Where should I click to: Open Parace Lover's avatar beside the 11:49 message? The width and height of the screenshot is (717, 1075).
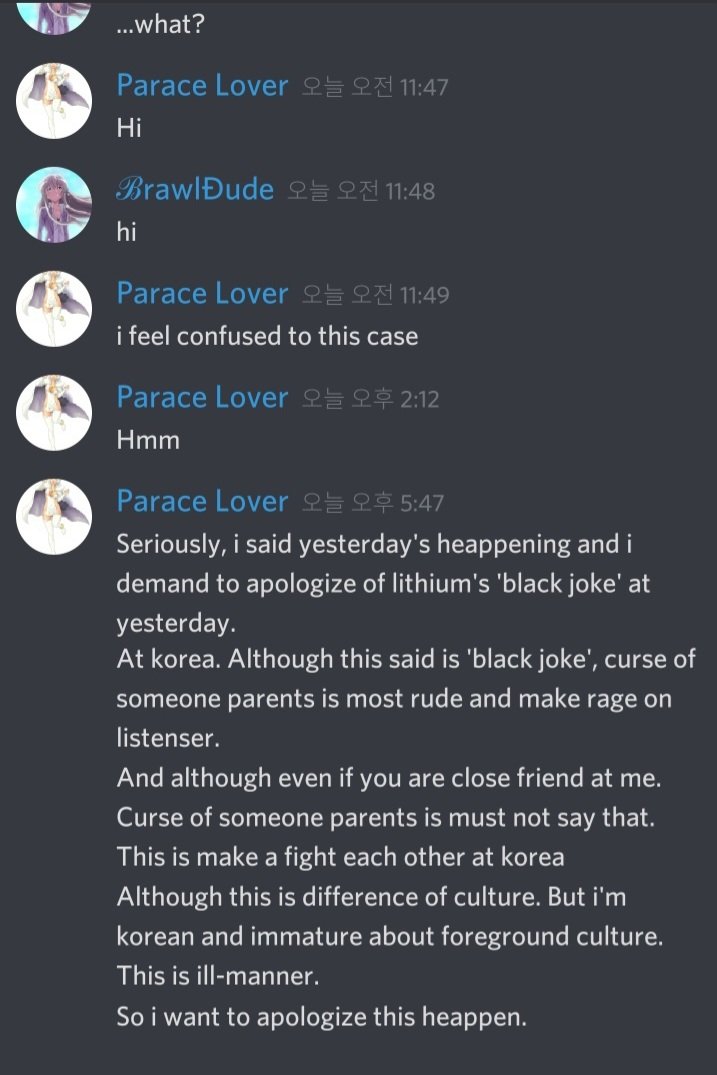pos(54,309)
